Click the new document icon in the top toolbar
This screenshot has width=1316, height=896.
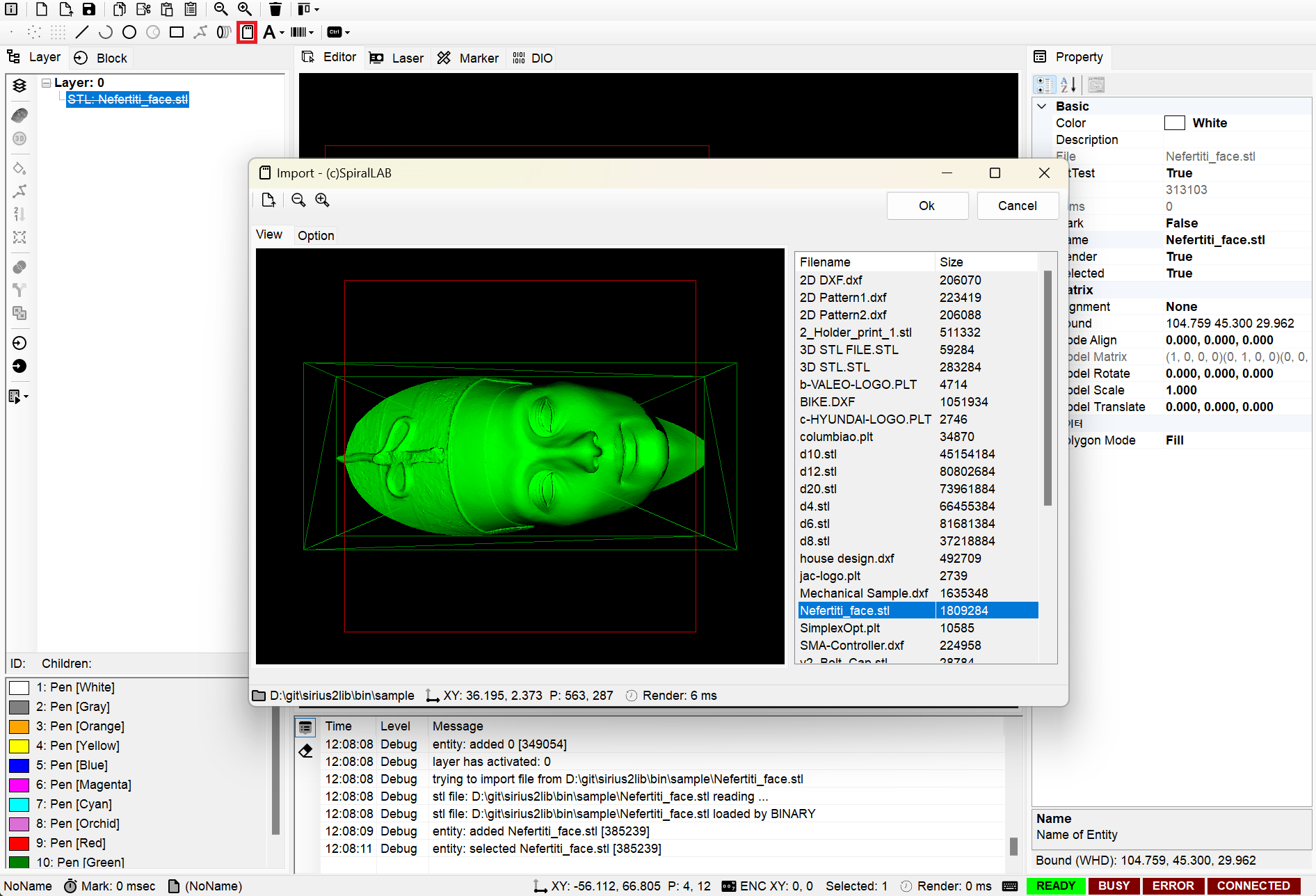pos(42,9)
